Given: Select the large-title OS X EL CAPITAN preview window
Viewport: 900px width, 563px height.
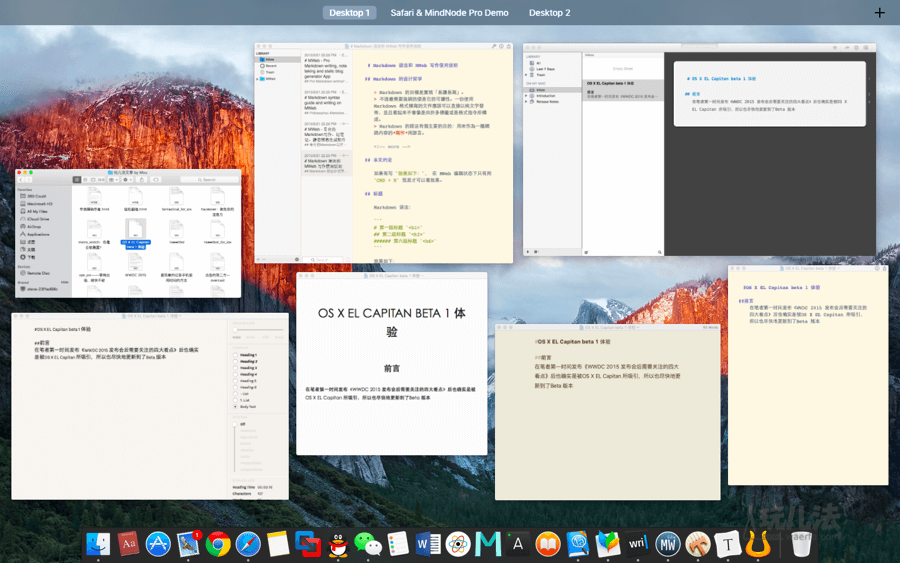Looking at the screenshot, I should (391, 363).
